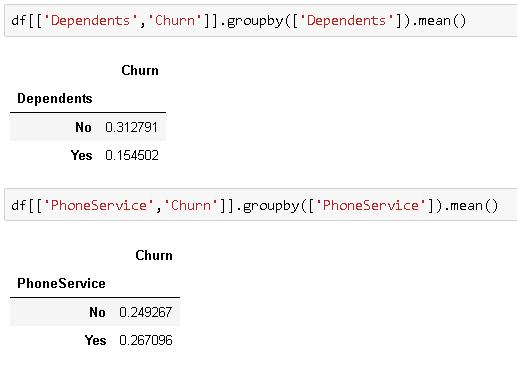Click the value 0.312791
The width and height of the screenshot is (517, 365).
(131, 127)
